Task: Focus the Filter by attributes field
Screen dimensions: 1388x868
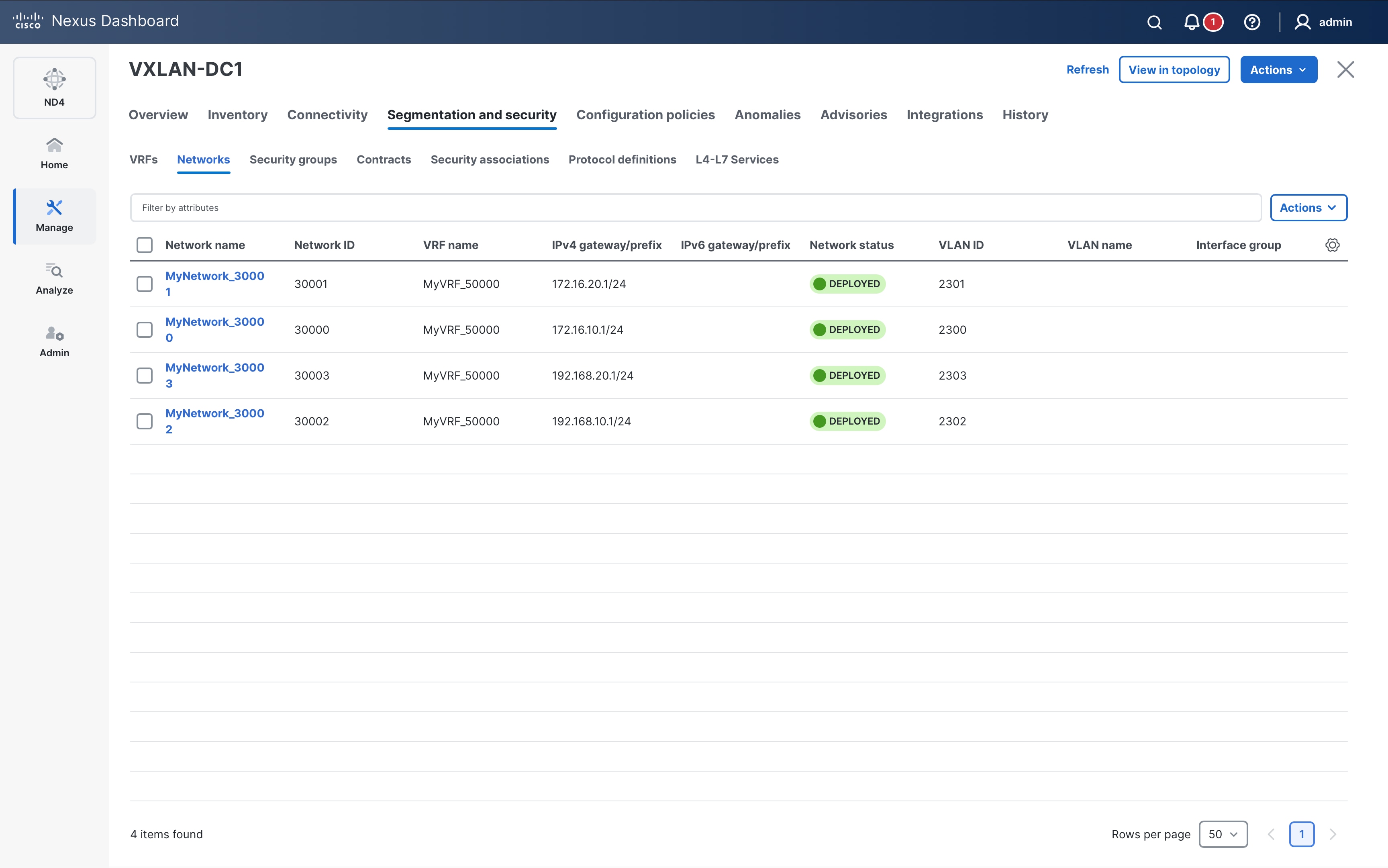Action: (695, 208)
